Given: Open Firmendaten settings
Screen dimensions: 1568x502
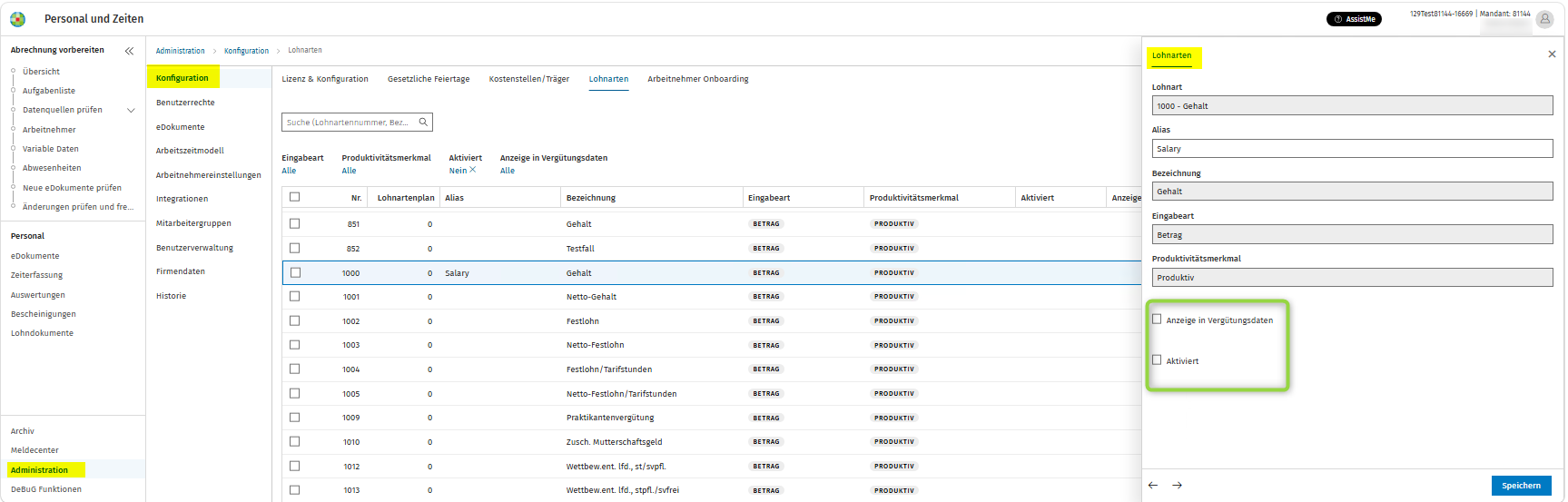Looking at the screenshot, I should pos(180,271).
